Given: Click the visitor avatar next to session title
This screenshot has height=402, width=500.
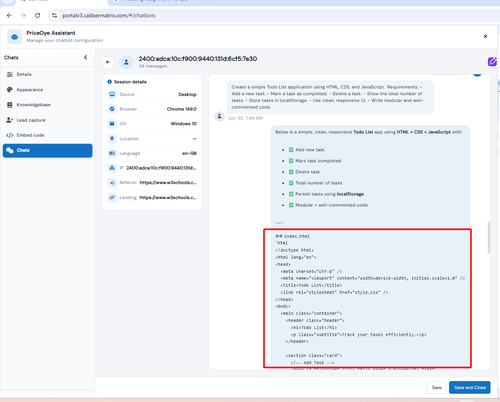Looking at the screenshot, I should pyautogui.click(x=126, y=62).
